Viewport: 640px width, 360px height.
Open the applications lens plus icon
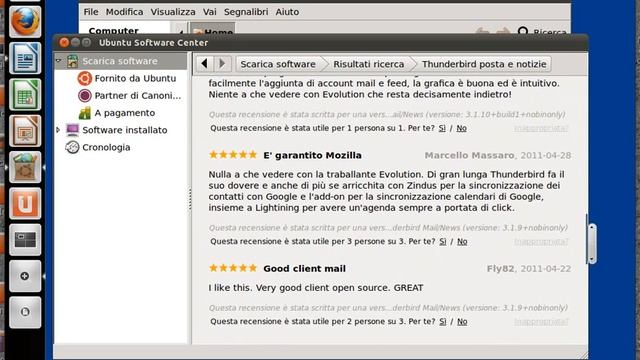pyautogui.click(x=25, y=276)
